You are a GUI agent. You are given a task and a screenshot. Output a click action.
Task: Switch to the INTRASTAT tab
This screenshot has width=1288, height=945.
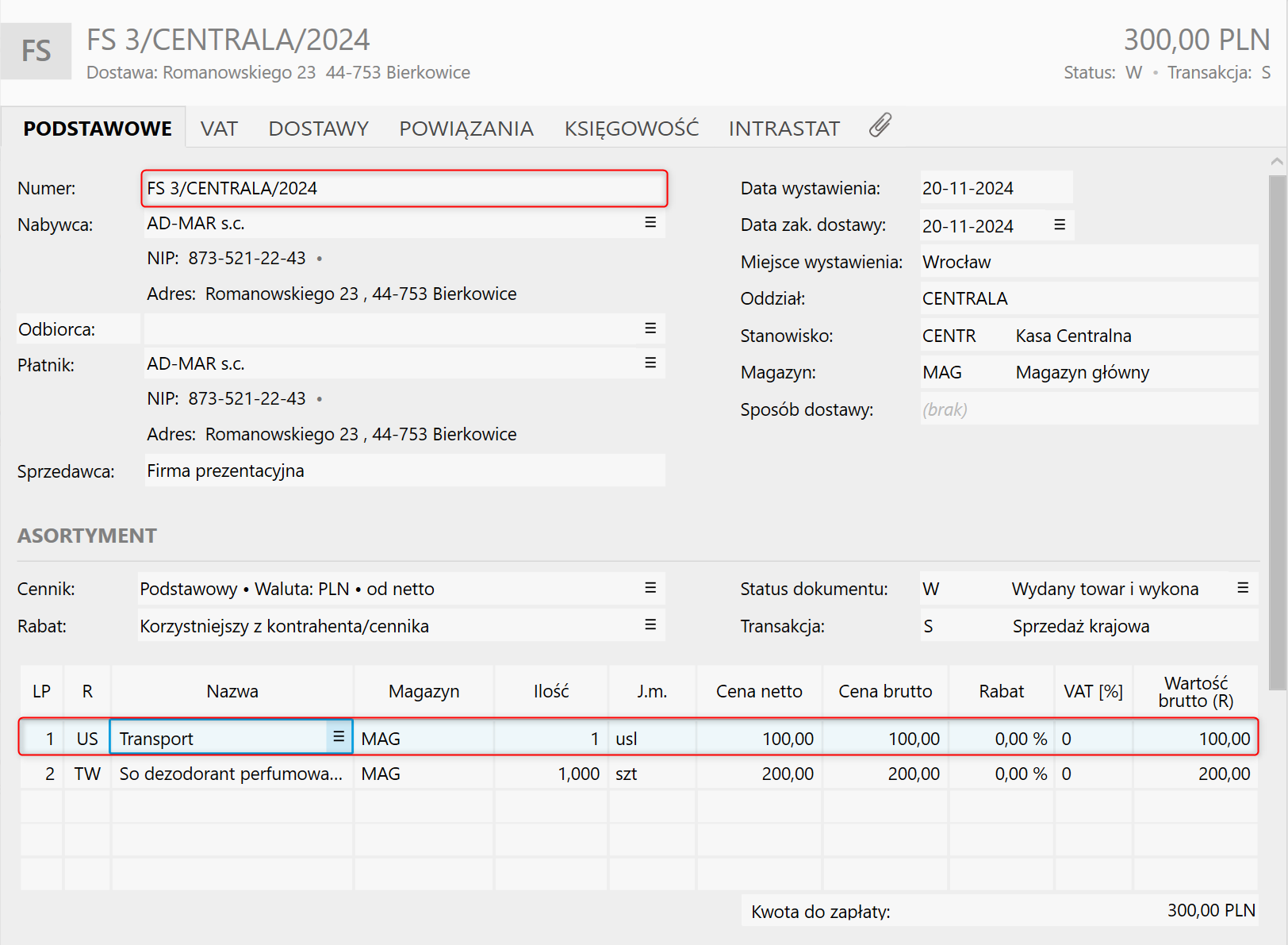(x=784, y=129)
